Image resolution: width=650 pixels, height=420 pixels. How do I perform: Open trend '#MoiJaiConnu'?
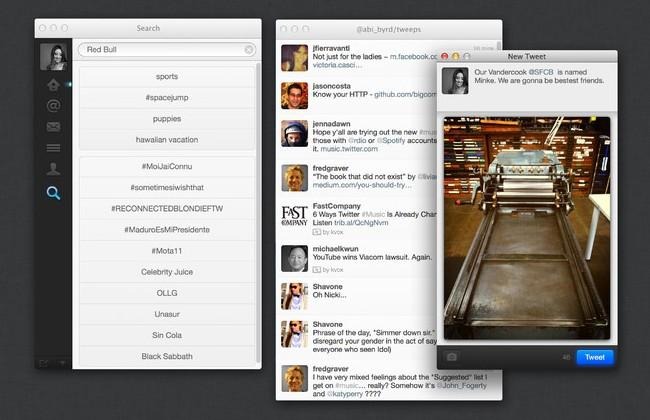coord(167,166)
